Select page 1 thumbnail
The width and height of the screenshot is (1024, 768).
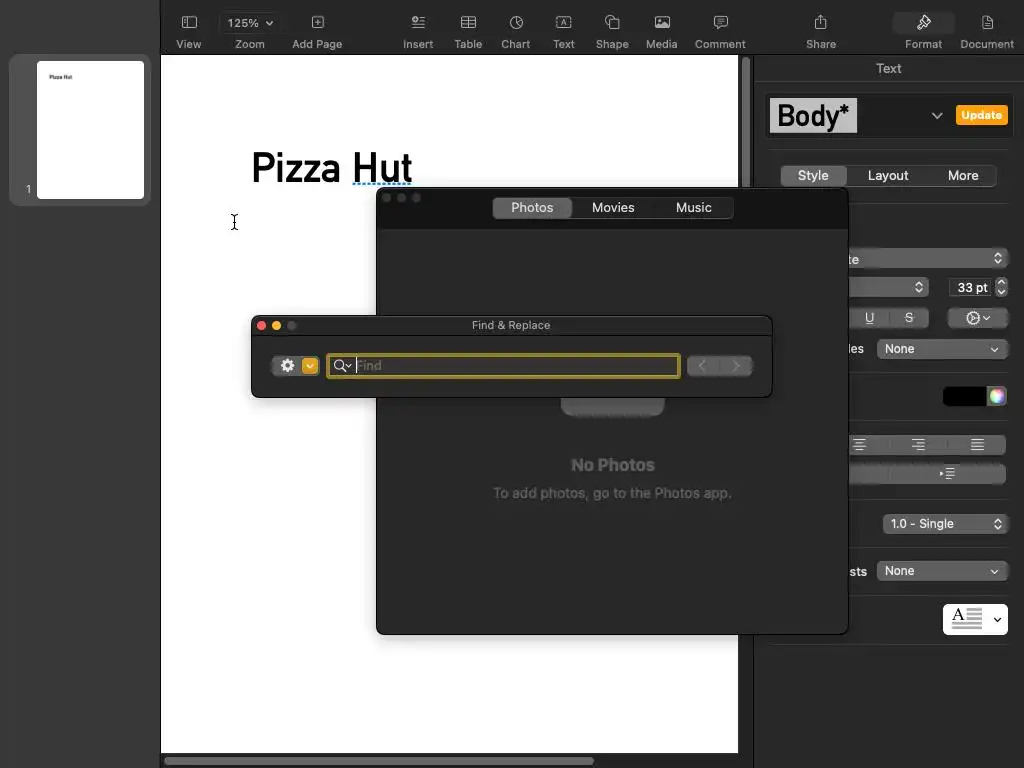point(90,129)
